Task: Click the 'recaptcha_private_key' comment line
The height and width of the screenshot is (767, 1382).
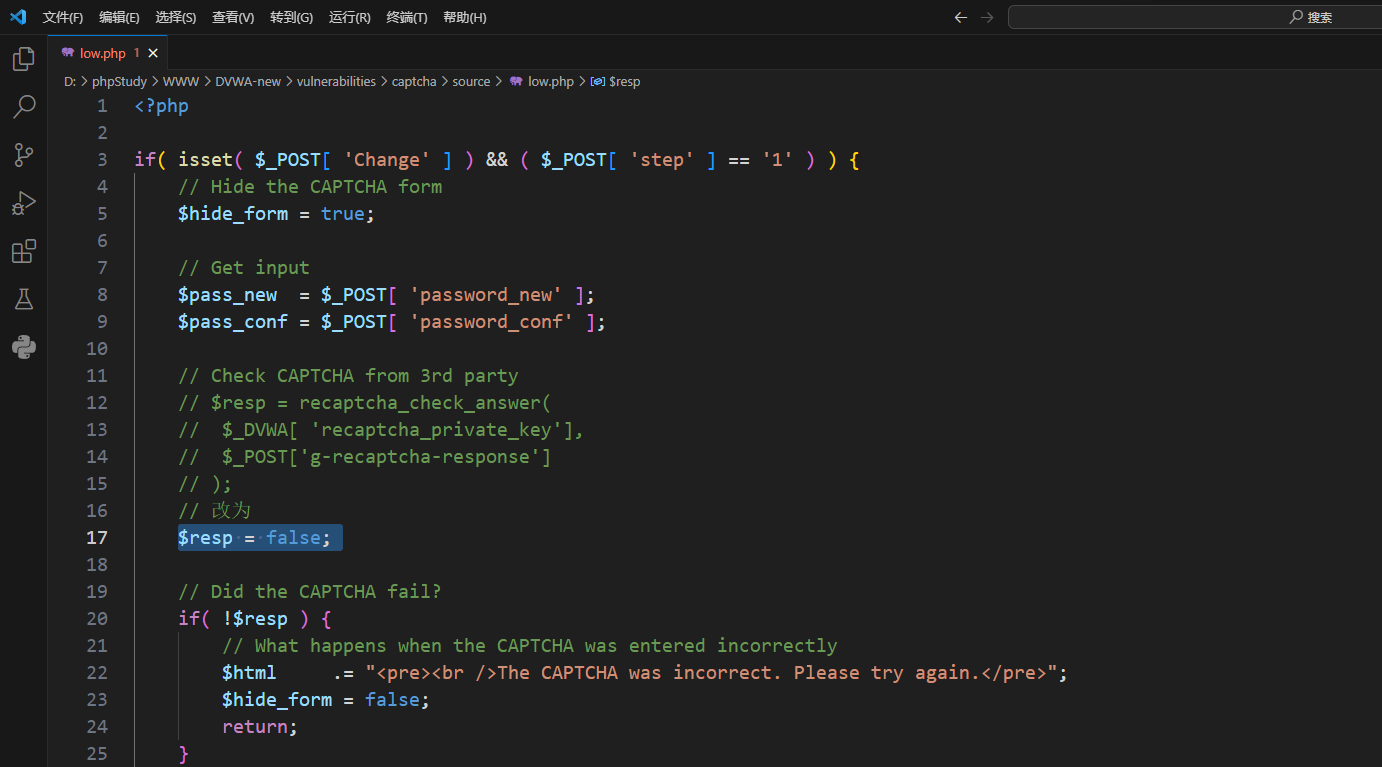Action: (x=381, y=430)
